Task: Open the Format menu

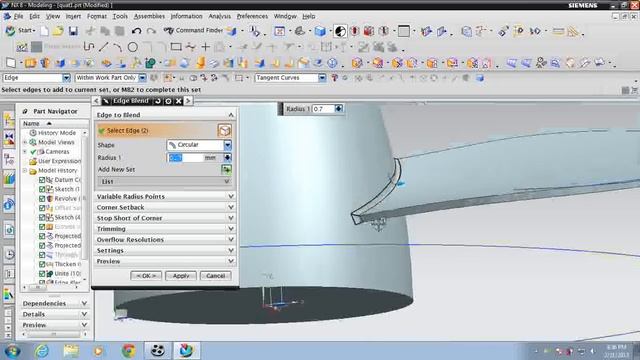Action: point(97,16)
